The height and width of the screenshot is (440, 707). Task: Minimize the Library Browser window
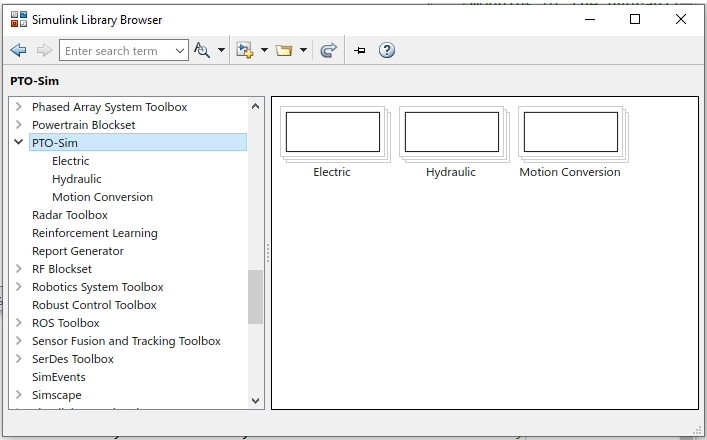tap(590, 19)
